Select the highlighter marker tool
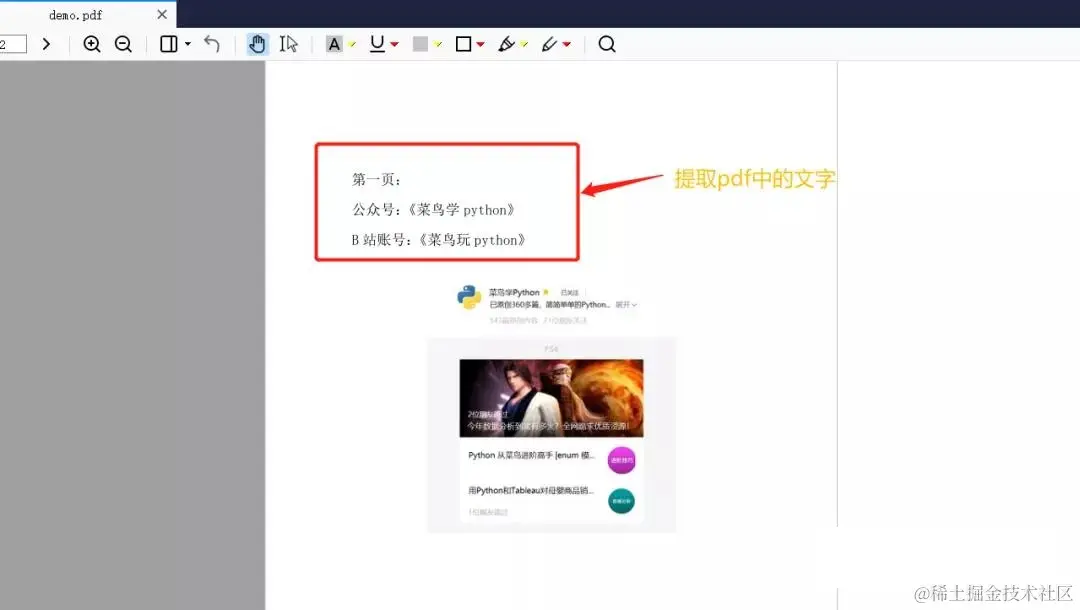1080x610 pixels. coord(507,44)
